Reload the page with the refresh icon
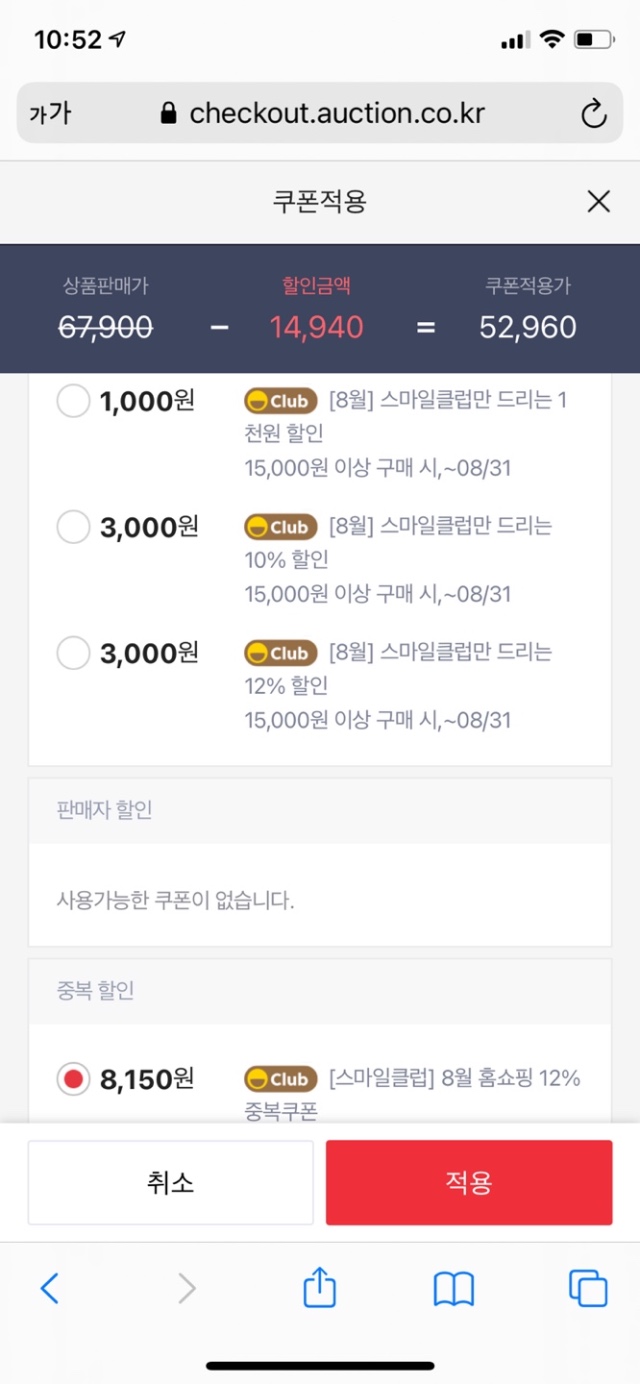 594,114
